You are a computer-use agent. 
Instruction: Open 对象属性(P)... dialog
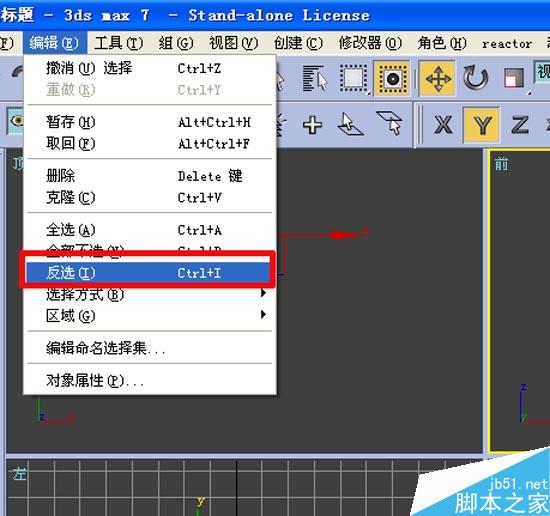(150, 380)
